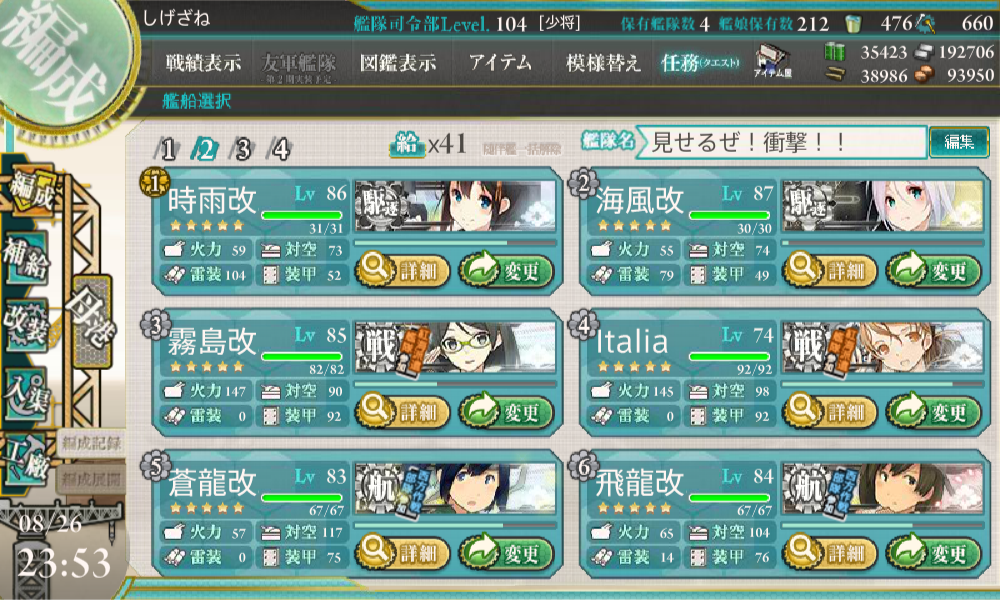Click the アイテム屋 item shop icon
The width and height of the screenshot is (1000, 600).
pos(772,62)
